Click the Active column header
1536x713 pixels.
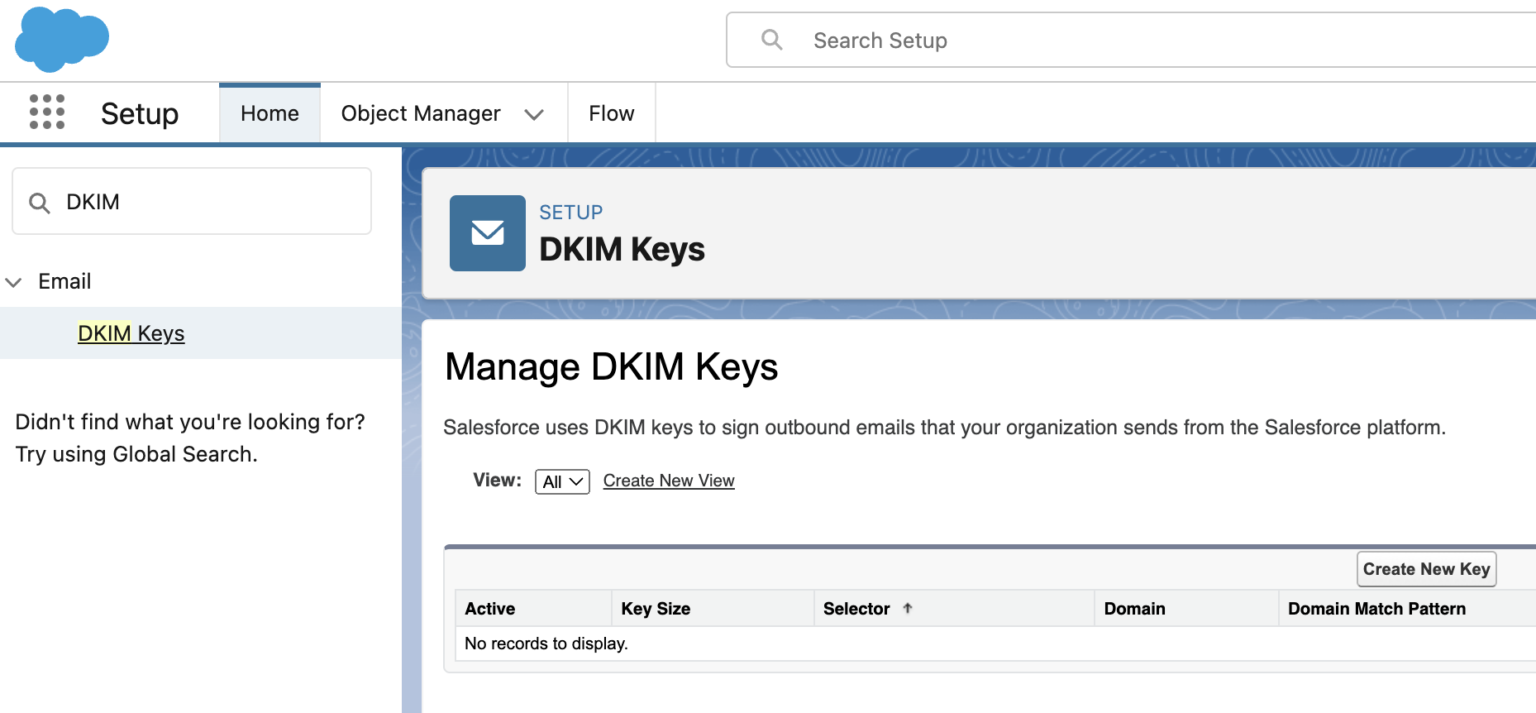[x=488, y=608]
